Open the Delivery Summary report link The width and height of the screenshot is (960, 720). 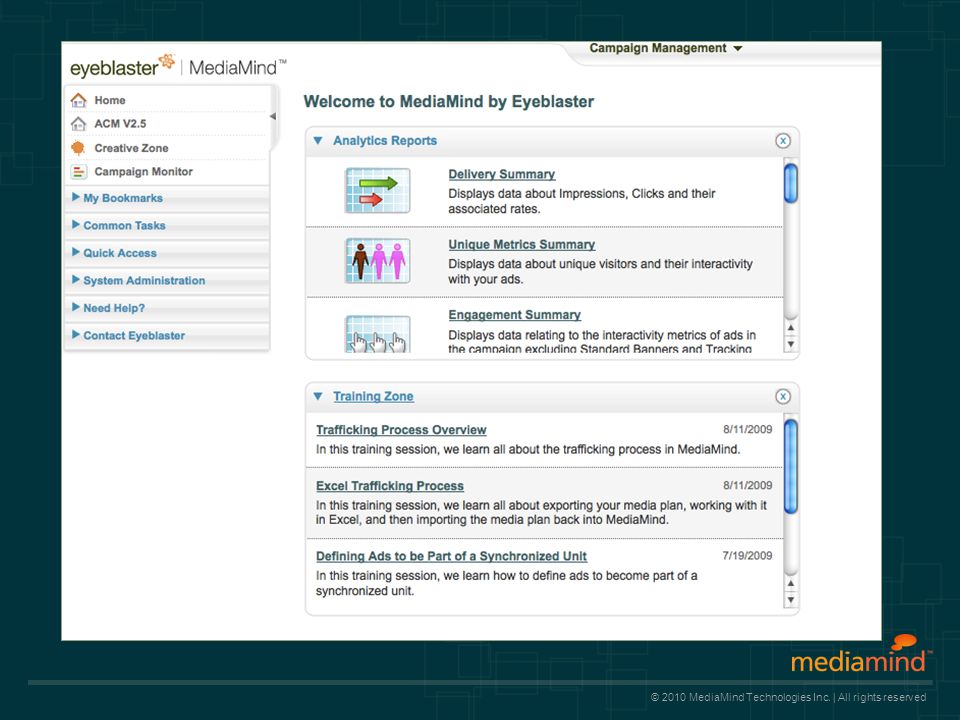(501, 174)
